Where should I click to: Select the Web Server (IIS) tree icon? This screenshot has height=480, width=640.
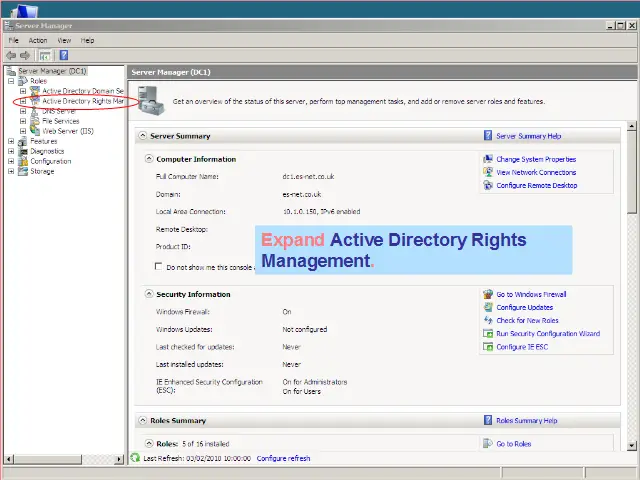tap(35, 131)
